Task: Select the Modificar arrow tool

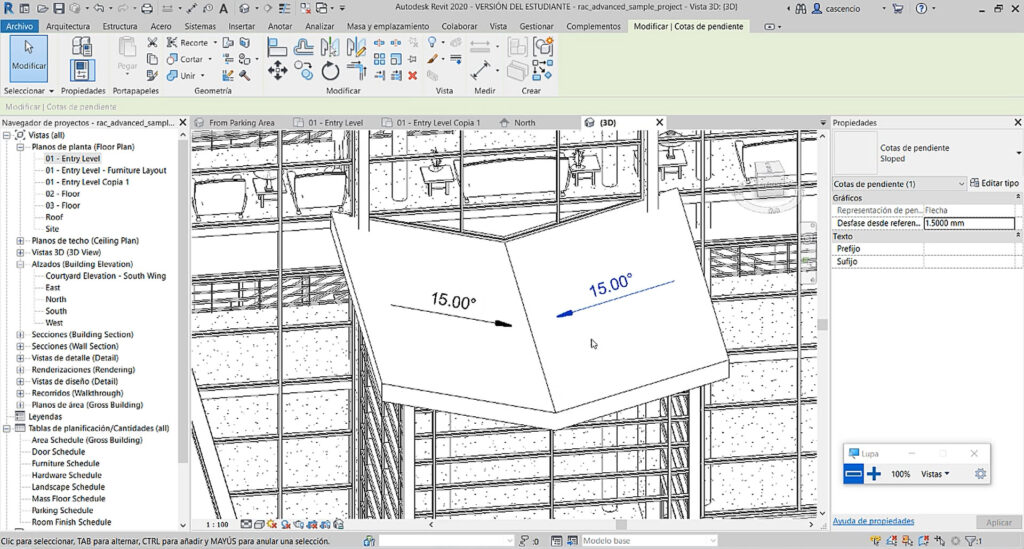Action: click(28, 56)
